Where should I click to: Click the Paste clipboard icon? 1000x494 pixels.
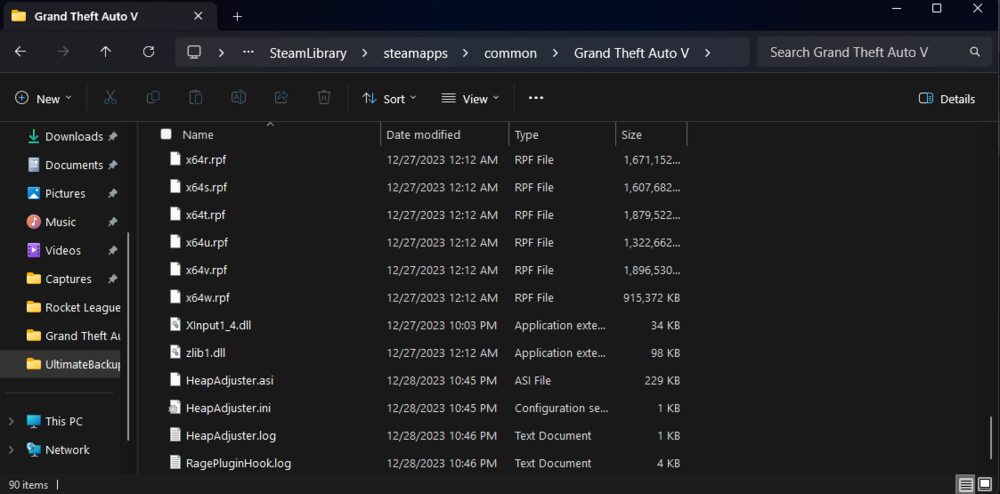(x=196, y=98)
